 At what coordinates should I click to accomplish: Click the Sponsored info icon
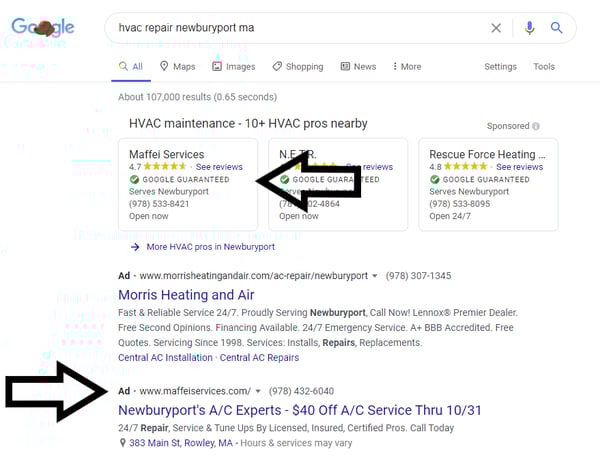pos(536,127)
